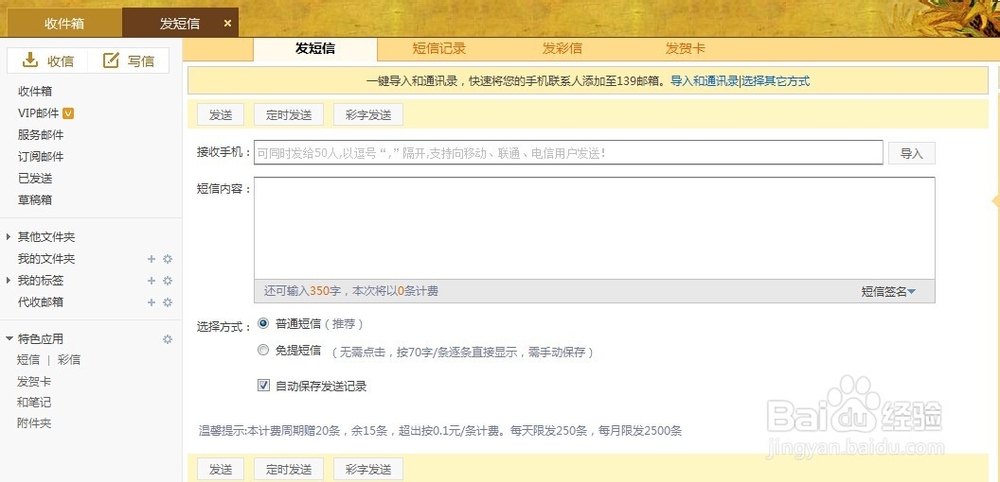The image size is (1000, 482).
Task: Open the gear settings for 代收邮箱
Action: coord(168,302)
